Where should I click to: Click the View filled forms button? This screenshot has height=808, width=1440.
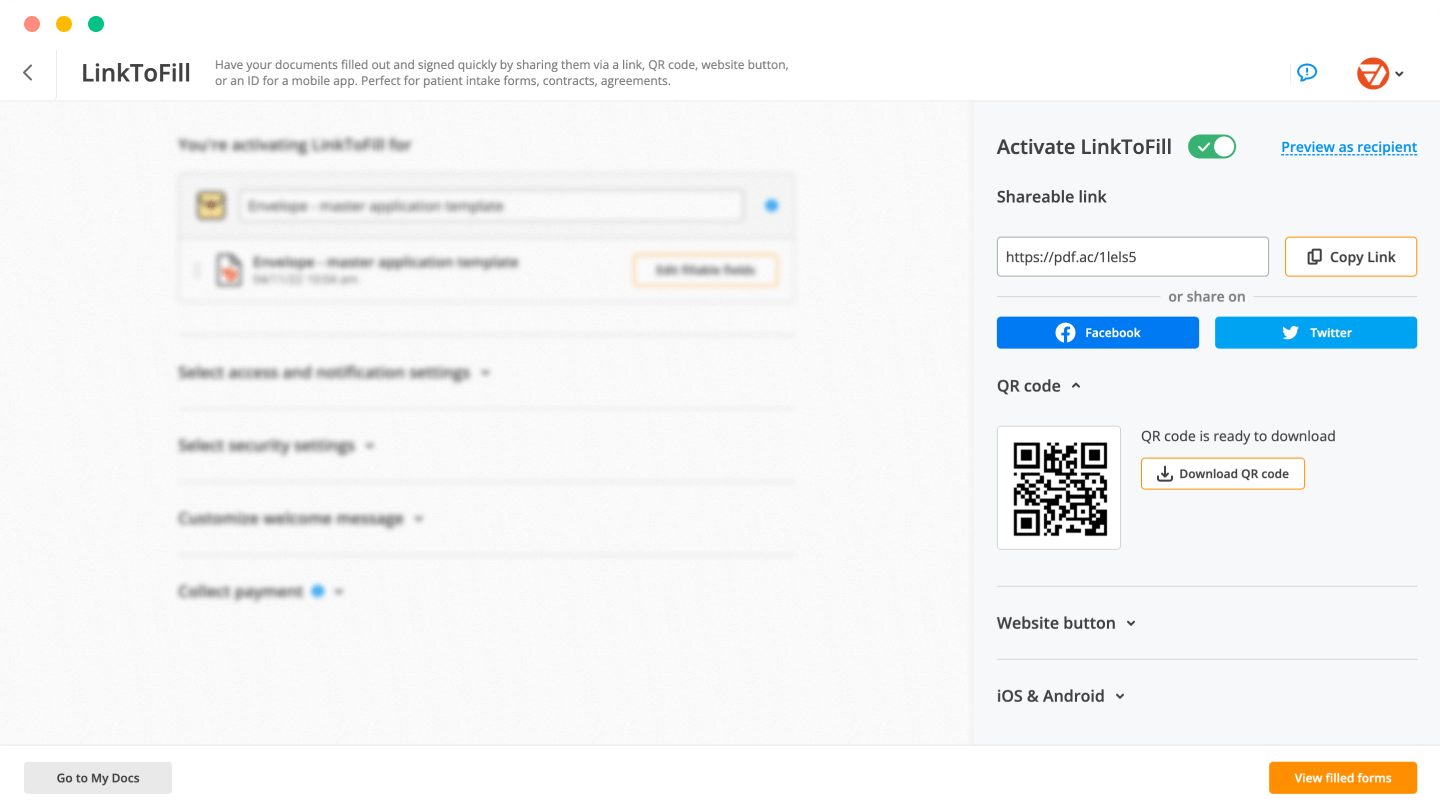point(1343,778)
